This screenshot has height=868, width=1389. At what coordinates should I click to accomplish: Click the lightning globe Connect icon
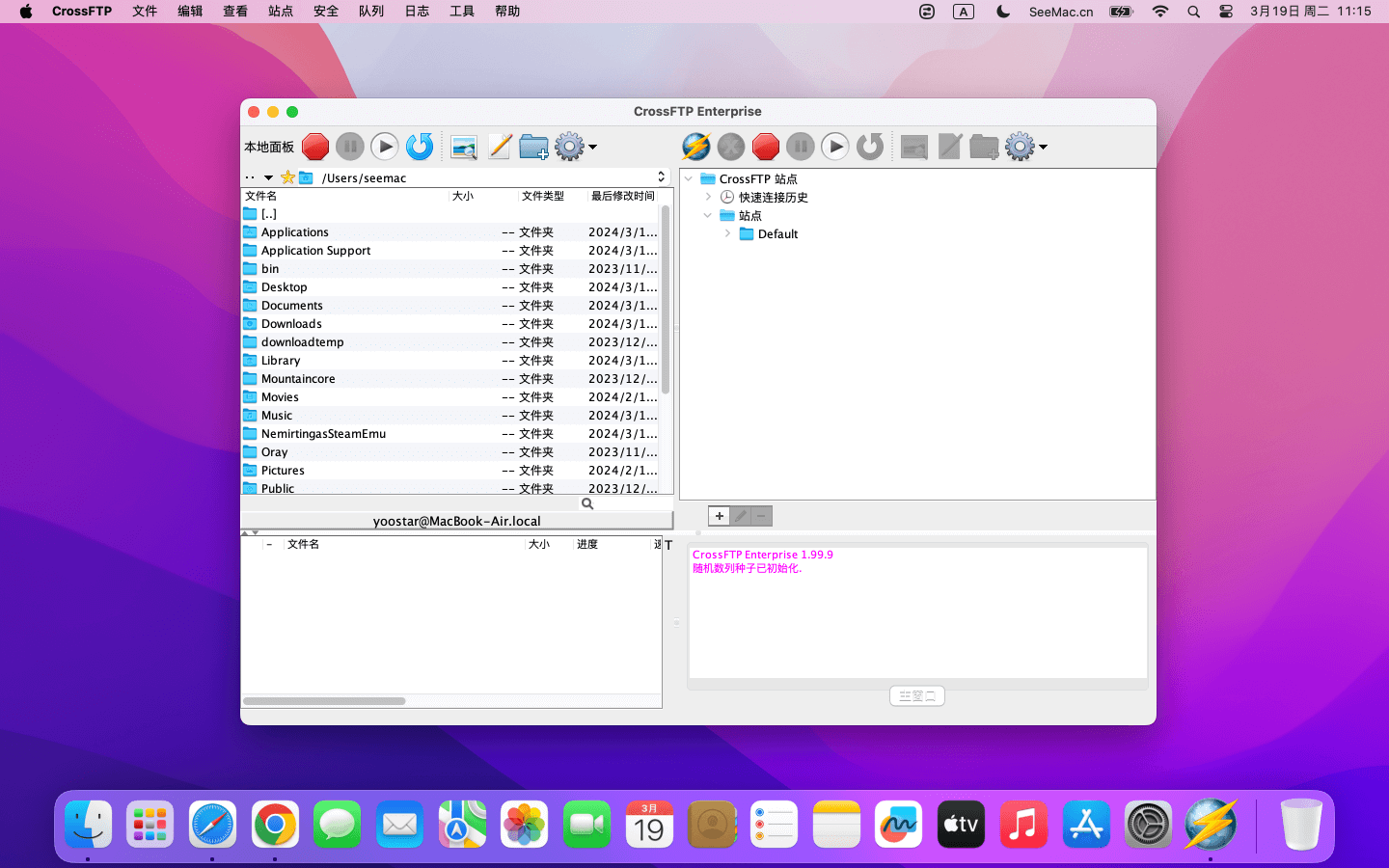(x=695, y=147)
